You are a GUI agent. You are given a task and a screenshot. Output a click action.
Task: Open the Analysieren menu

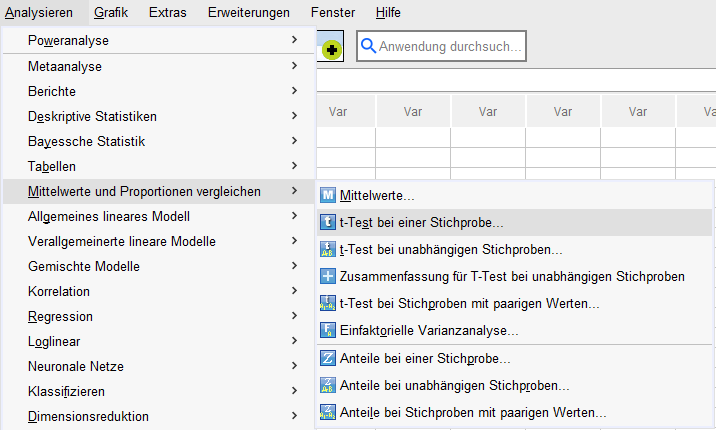[x=39, y=12]
